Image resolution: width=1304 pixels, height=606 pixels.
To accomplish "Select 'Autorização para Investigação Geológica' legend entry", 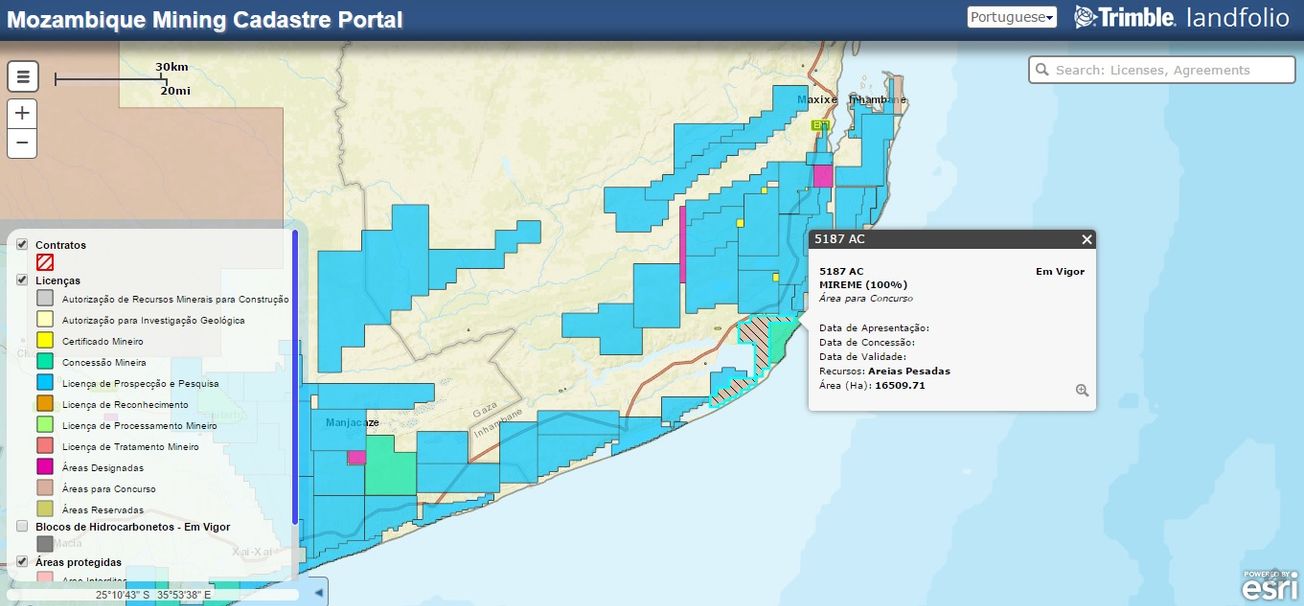I will [153, 320].
